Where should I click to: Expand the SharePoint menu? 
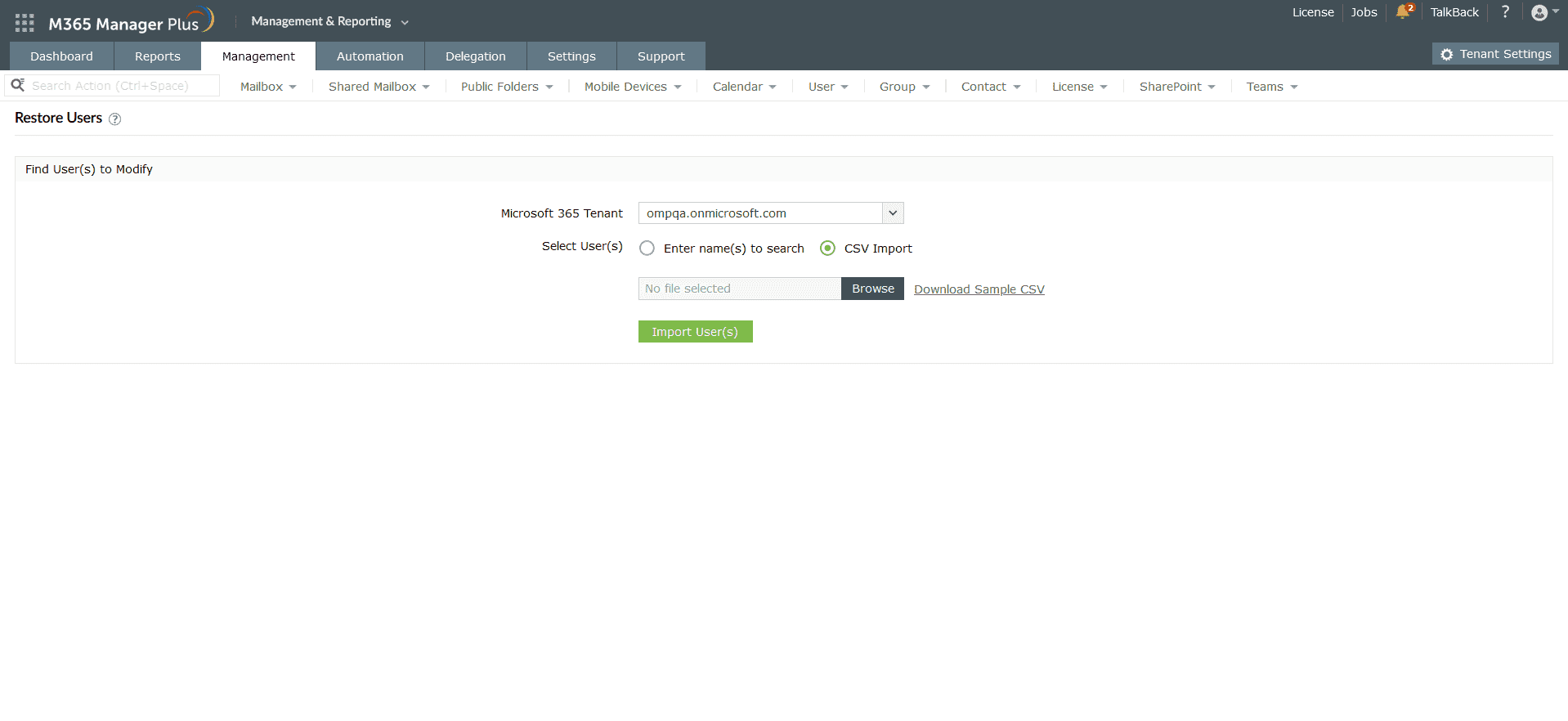pyautogui.click(x=1177, y=87)
